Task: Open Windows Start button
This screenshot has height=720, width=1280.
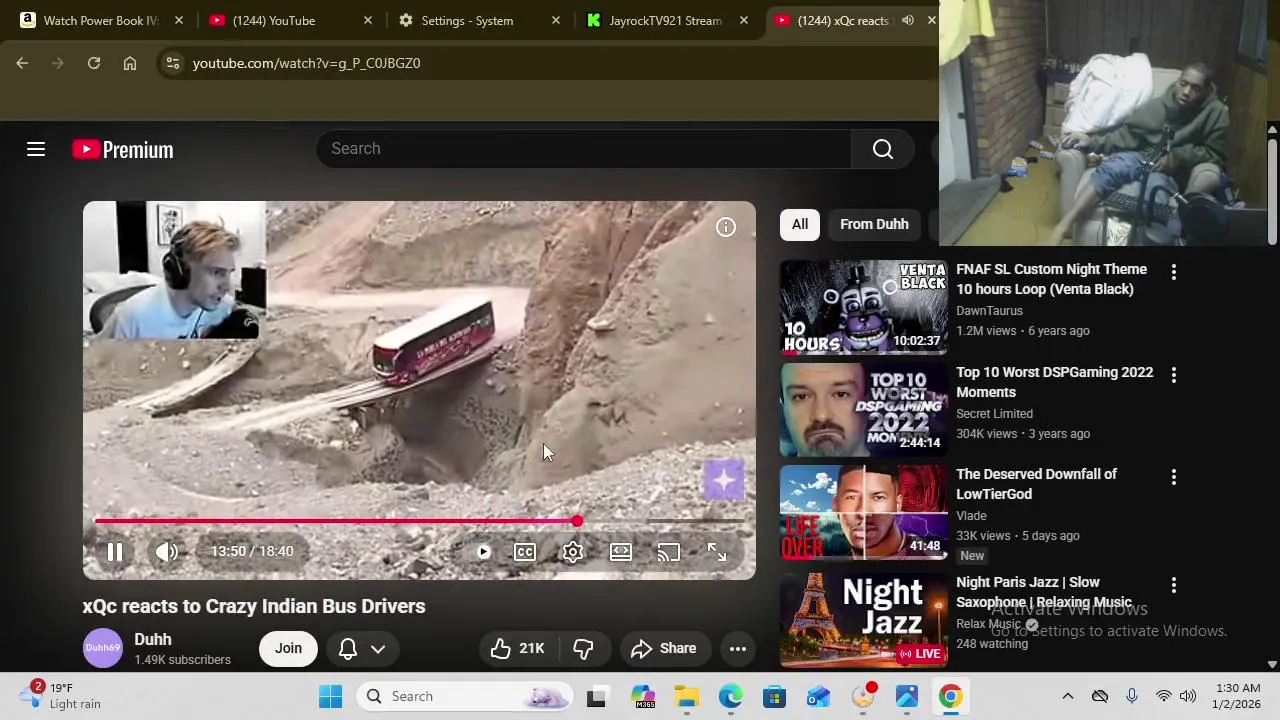Action: 331,696
